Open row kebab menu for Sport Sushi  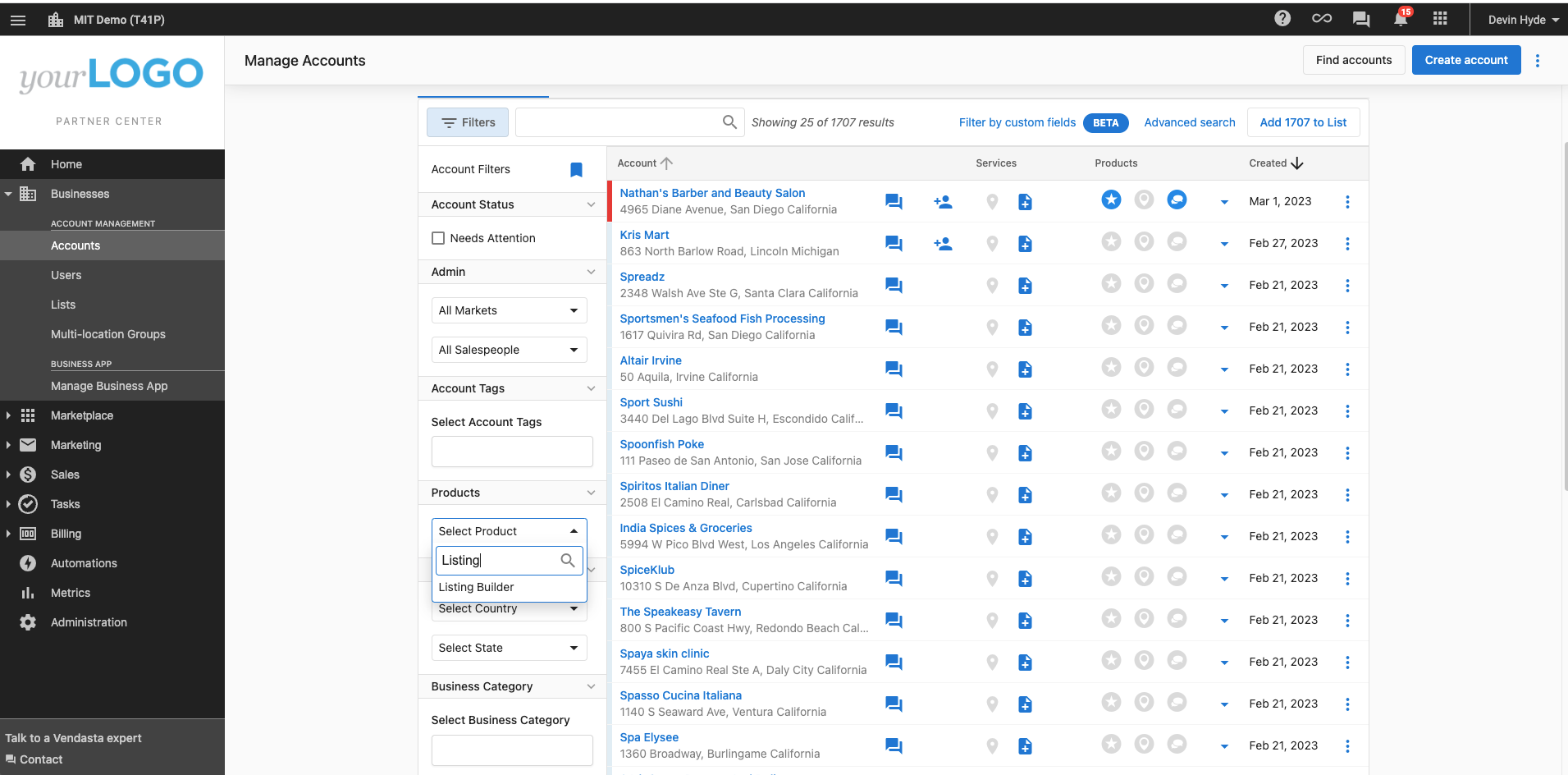point(1347,411)
